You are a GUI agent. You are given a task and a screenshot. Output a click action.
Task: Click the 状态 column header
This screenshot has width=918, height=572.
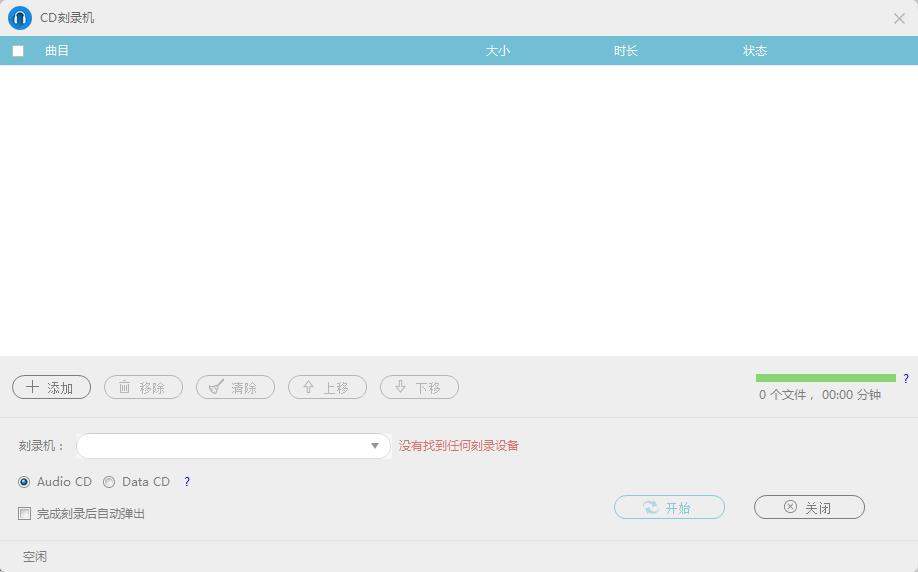[x=755, y=51]
